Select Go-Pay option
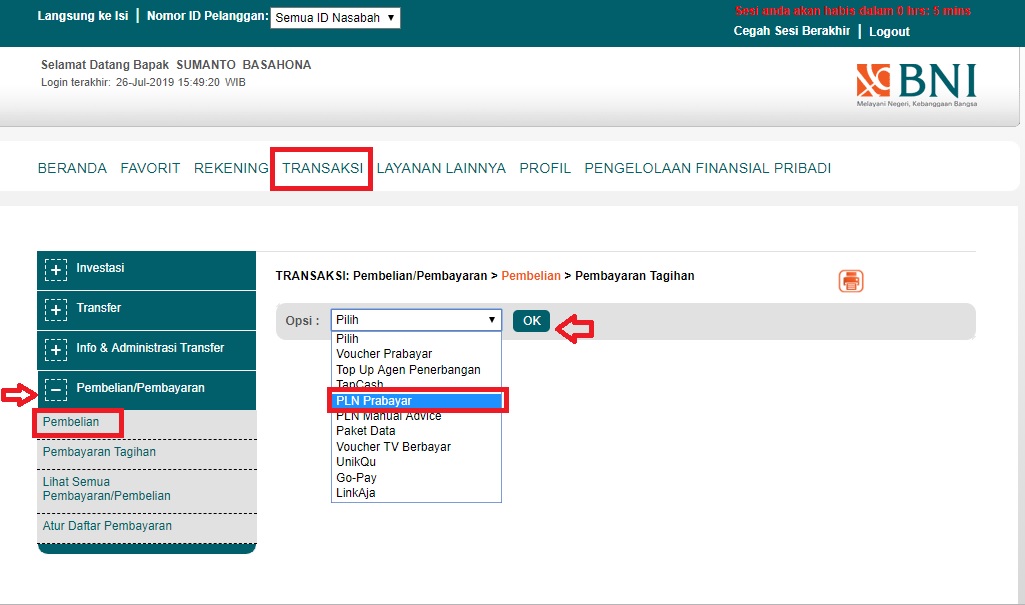The width and height of the screenshot is (1025, 605). click(416, 478)
